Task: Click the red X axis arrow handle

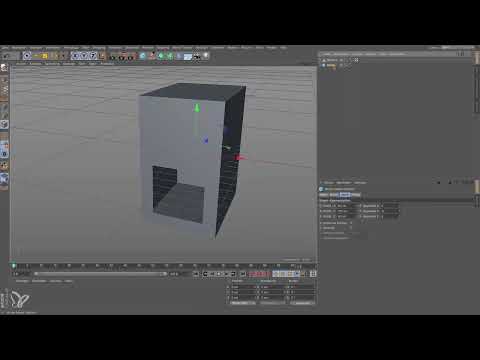Action: tap(240, 158)
